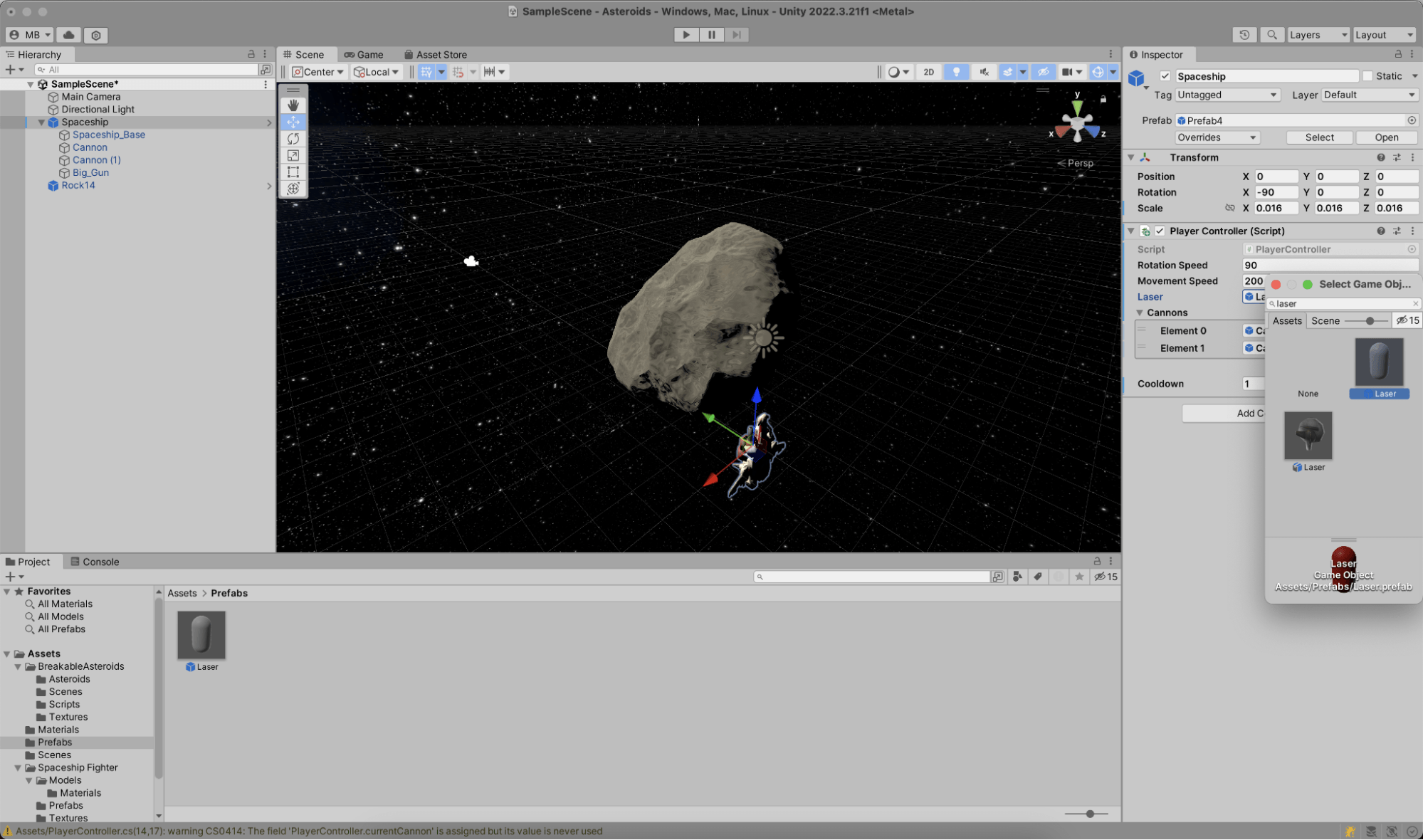Click the Open button for the prefab
Viewport: 1423px width, 840px height.
coord(1385,137)
